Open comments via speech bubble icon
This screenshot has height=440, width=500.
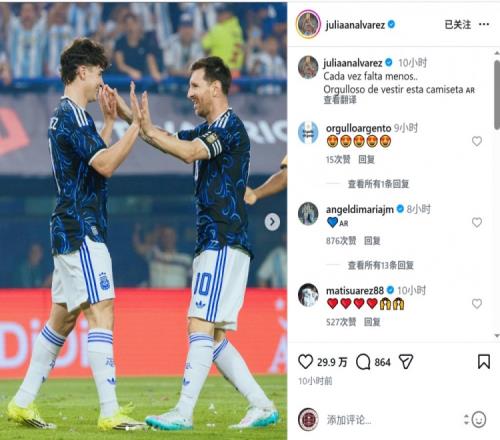tap(363, 362)
